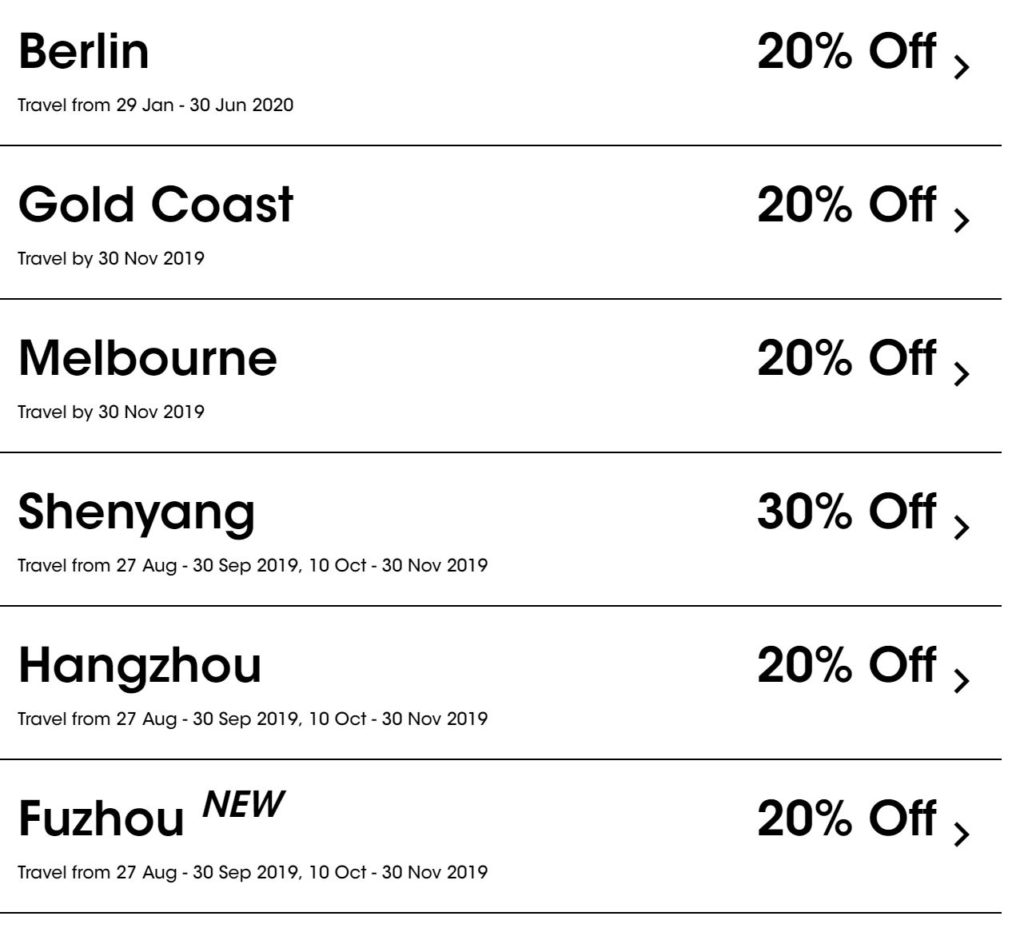Click Melbourne's 20% Off label

click(846, 358)
